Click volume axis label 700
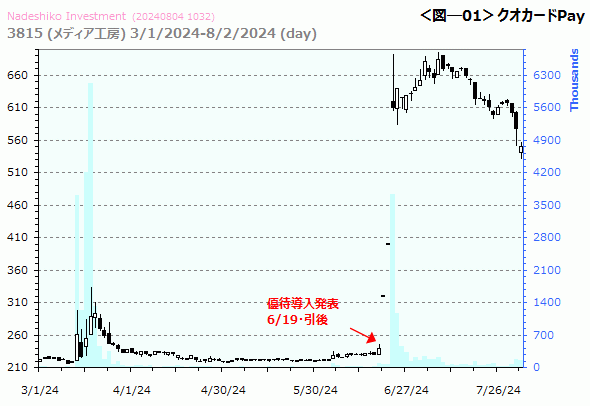This screenshot has width=590, height=406. click(543, 335)
